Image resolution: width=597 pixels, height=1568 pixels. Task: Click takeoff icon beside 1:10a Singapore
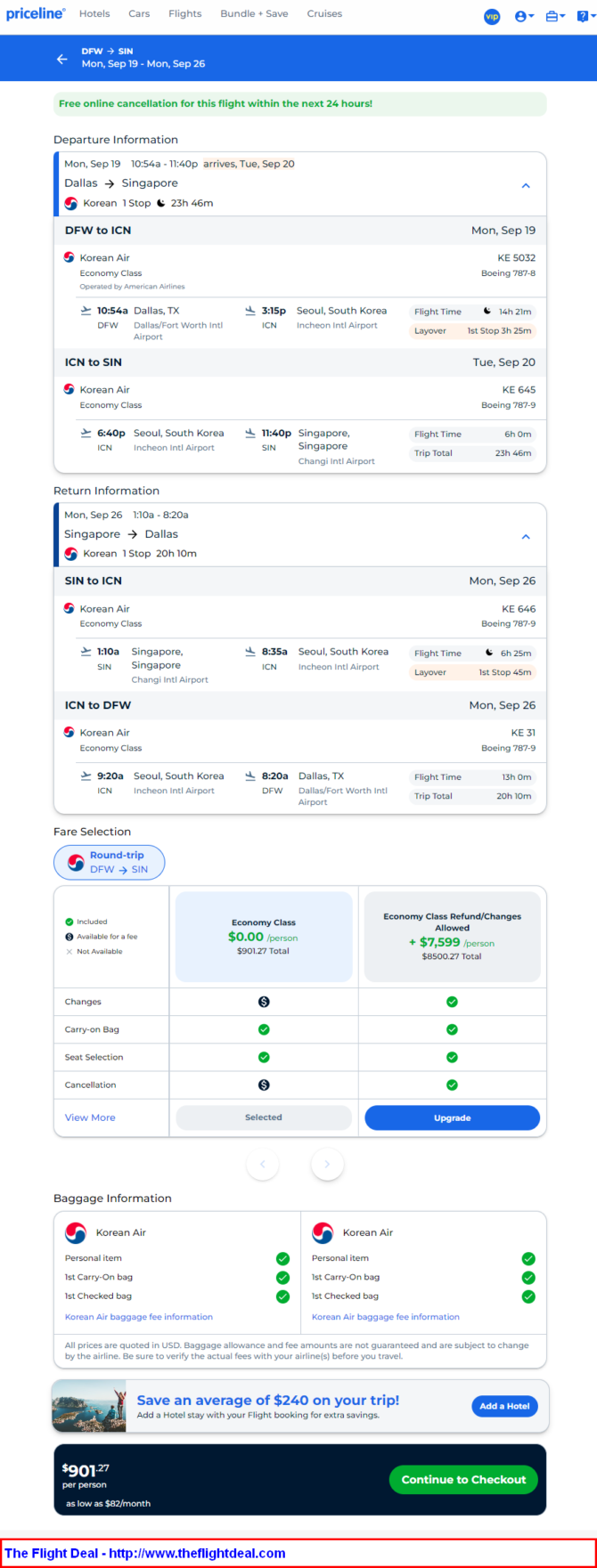click(86, 652)
